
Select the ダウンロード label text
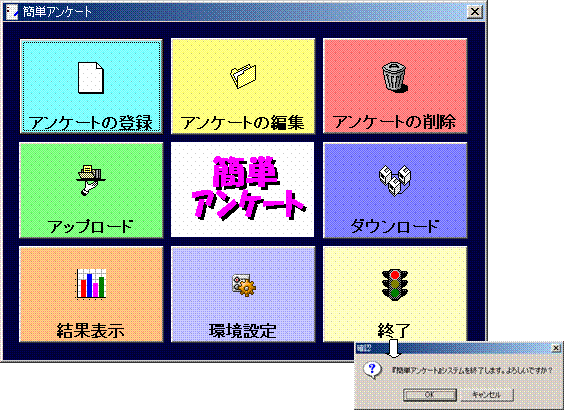pyautogui.click(x=395, y=227)
